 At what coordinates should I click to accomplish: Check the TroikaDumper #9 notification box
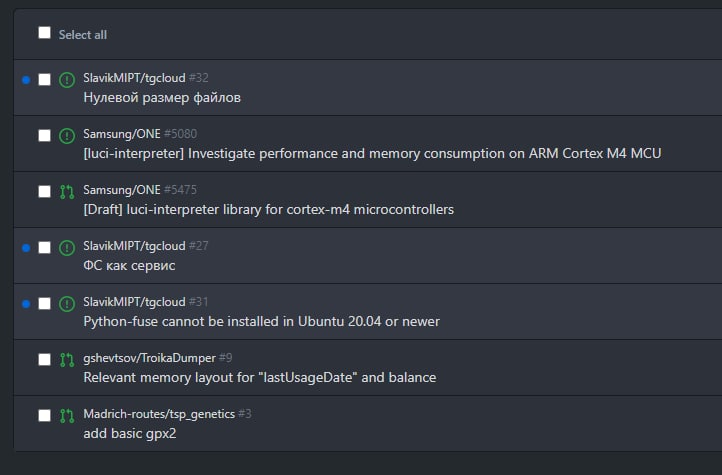[x=44, y=359]
